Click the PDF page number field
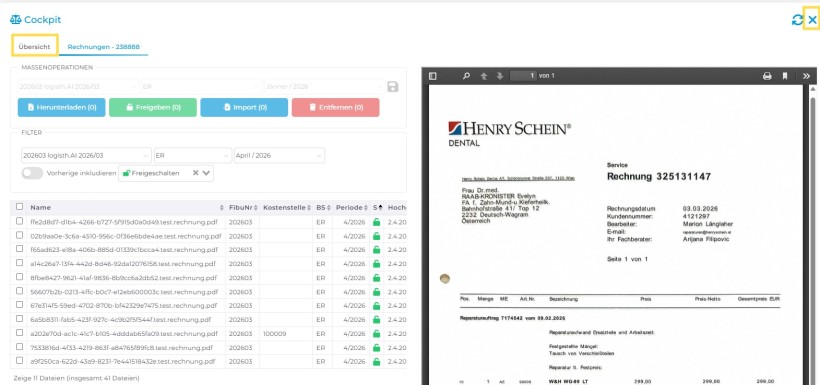 tap(523, 76)
